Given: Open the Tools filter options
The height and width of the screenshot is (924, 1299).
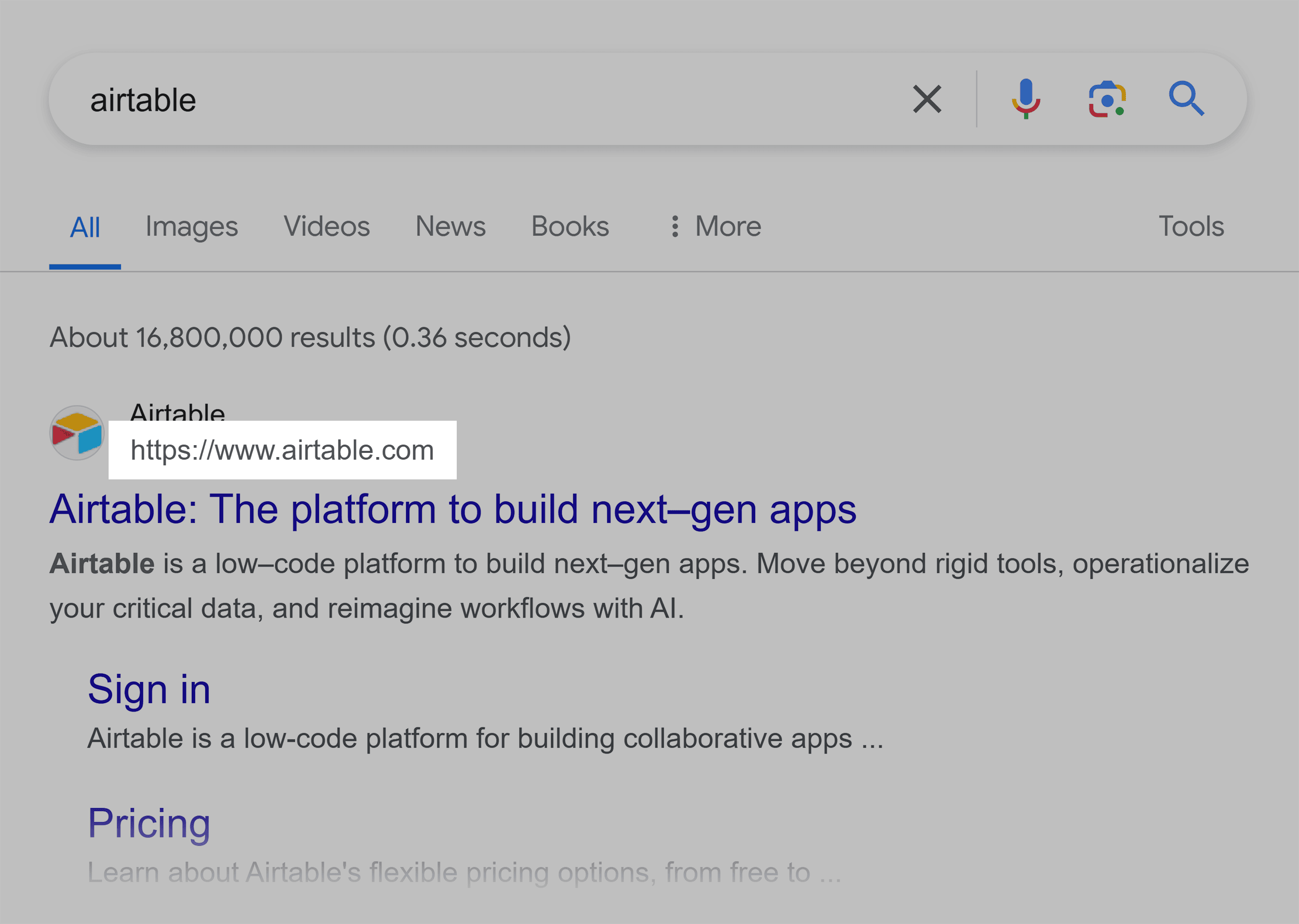Looking at the screenshot, I should click(1191, 226).
